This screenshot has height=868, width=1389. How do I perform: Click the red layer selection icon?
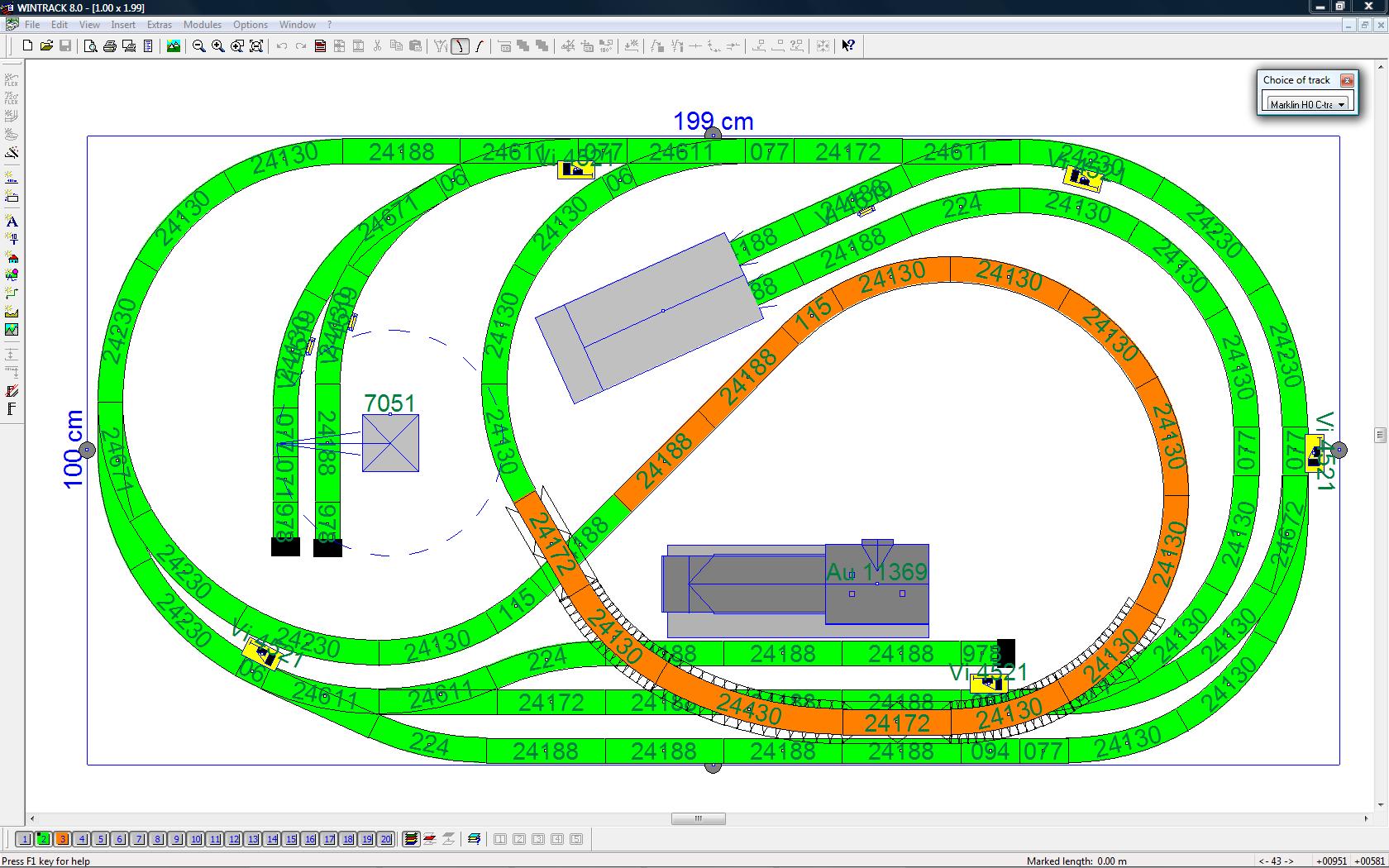(x=430, y=839)
